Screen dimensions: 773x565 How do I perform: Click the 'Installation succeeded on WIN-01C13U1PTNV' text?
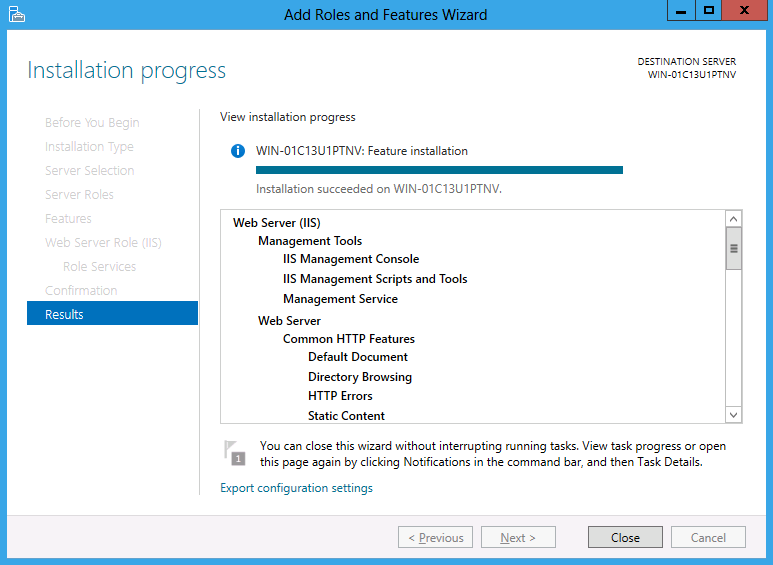tap(379, 189)
